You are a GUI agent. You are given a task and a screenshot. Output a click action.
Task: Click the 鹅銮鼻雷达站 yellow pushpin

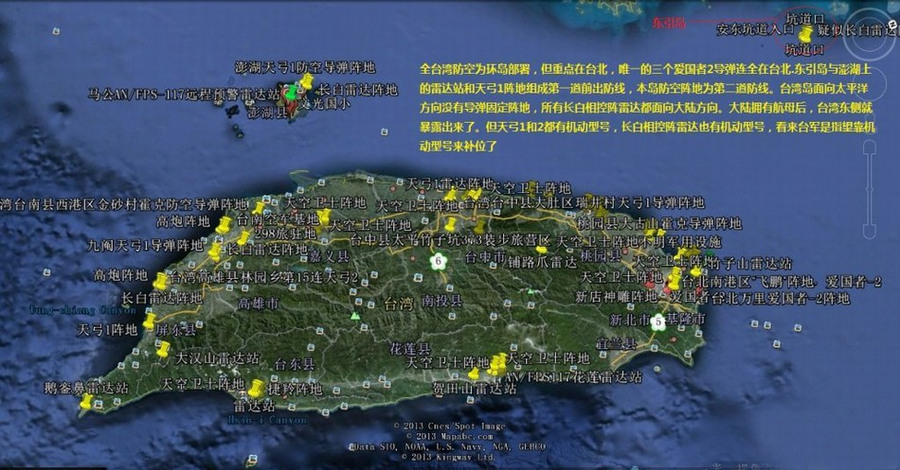coord(87,401)
